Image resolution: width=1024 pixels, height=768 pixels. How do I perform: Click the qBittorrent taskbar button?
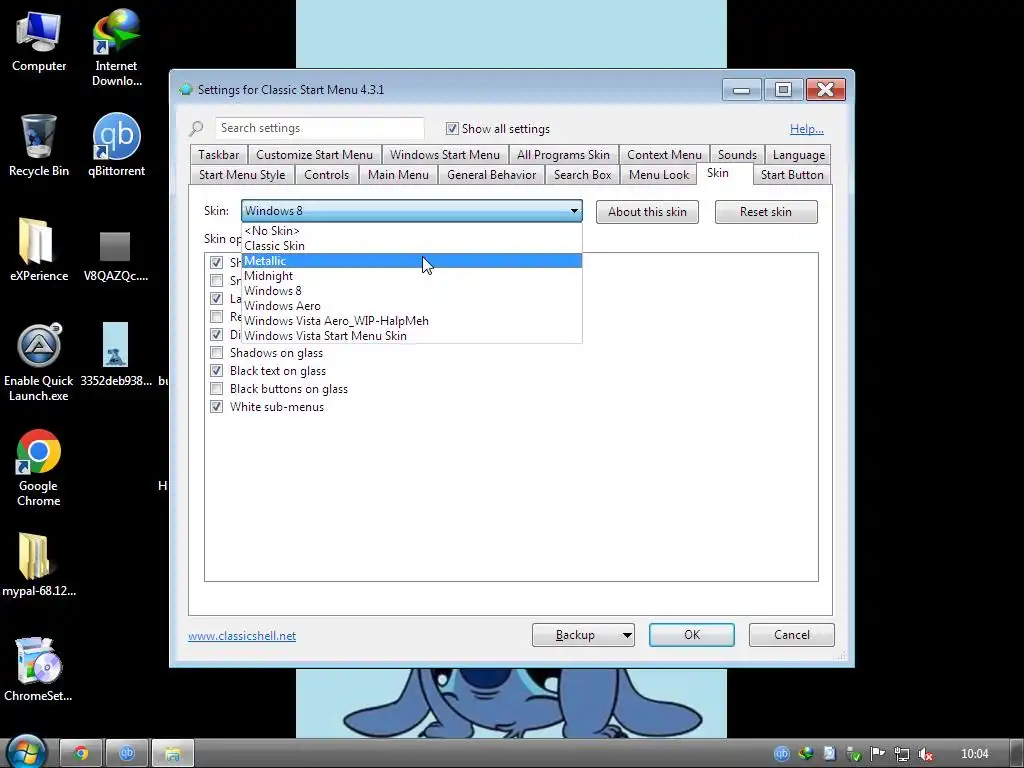127,754
